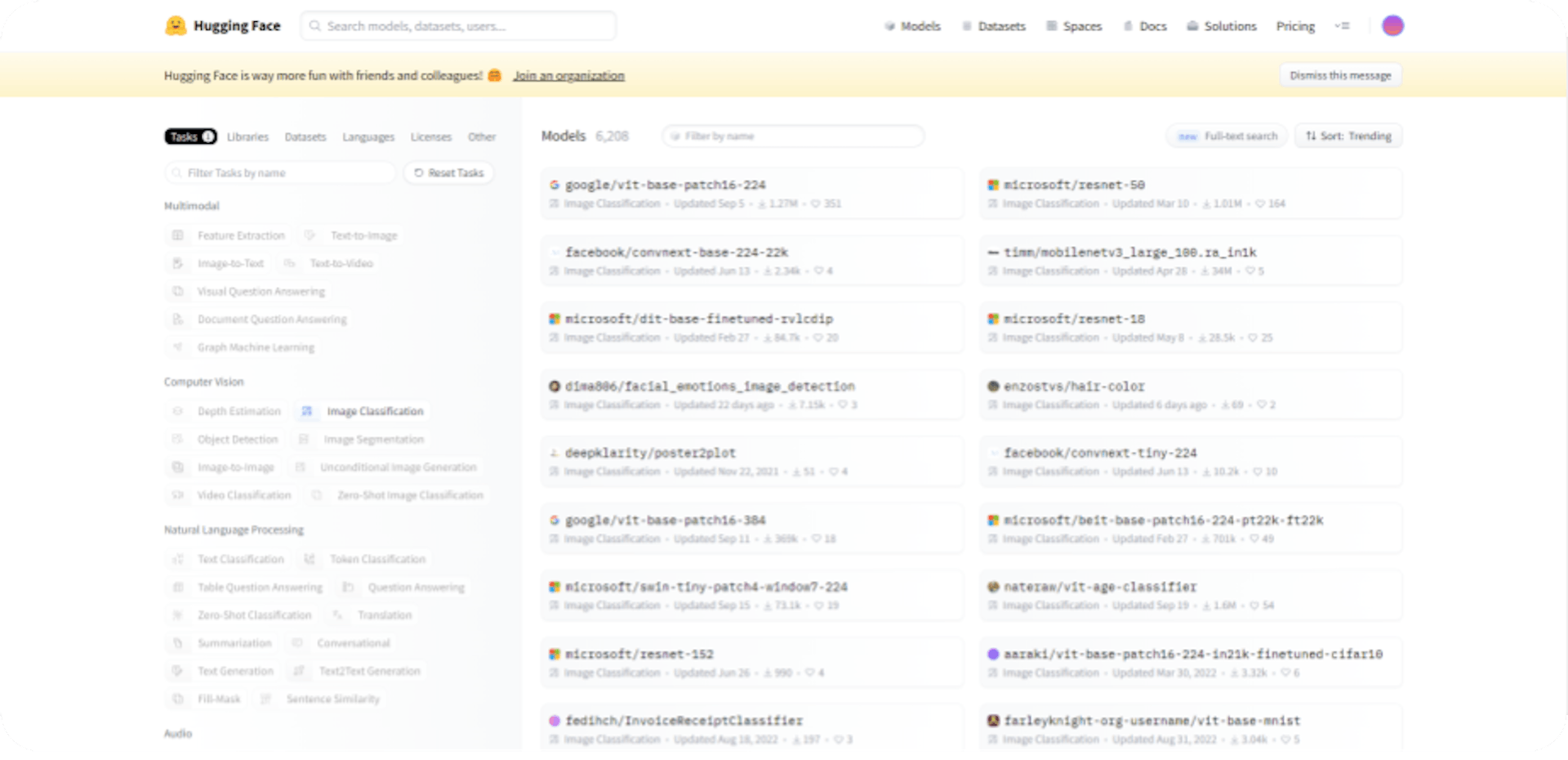Image resolution: width=1568 pixels, height=760 pixels.
Task: Toggle the Text Generation task filter
Action: coord(235,671)
